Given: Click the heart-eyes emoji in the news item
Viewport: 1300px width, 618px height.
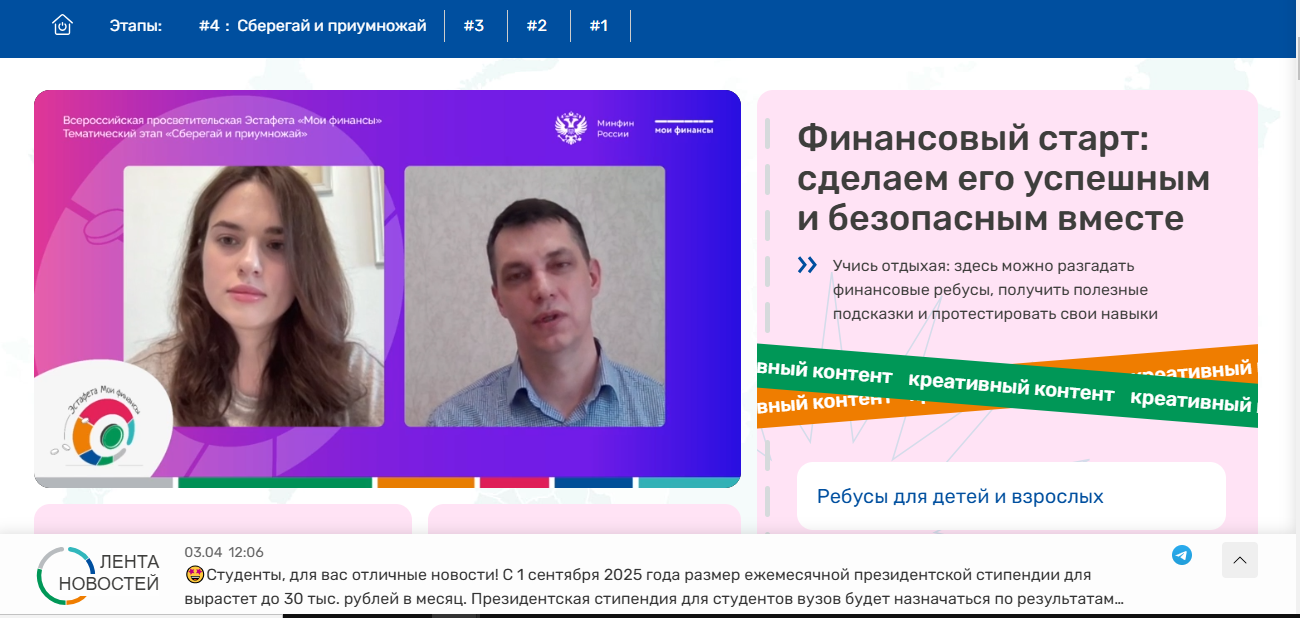Looking at the screenshot, I should tap(194, 575).
